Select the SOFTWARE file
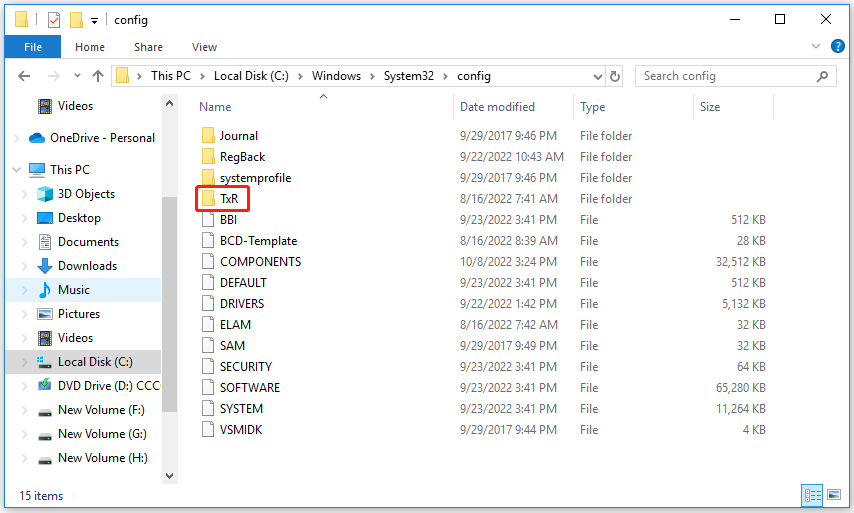 pyautogui.click(x=249, y=388)
